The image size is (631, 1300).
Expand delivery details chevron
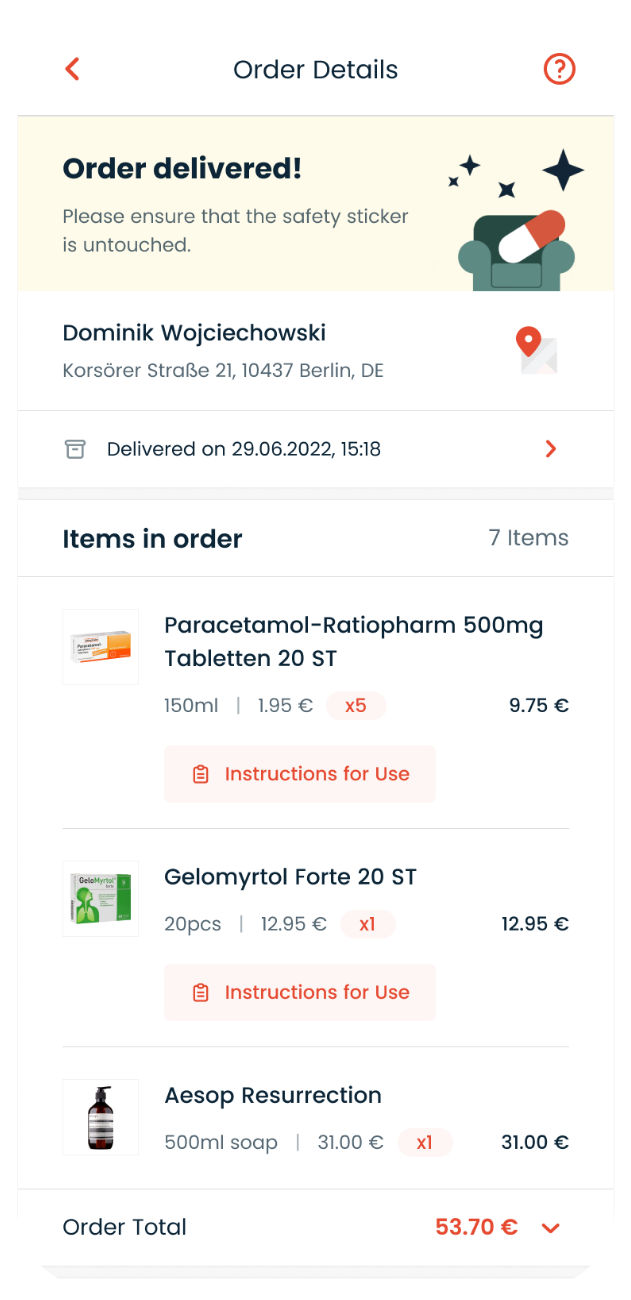551,449
